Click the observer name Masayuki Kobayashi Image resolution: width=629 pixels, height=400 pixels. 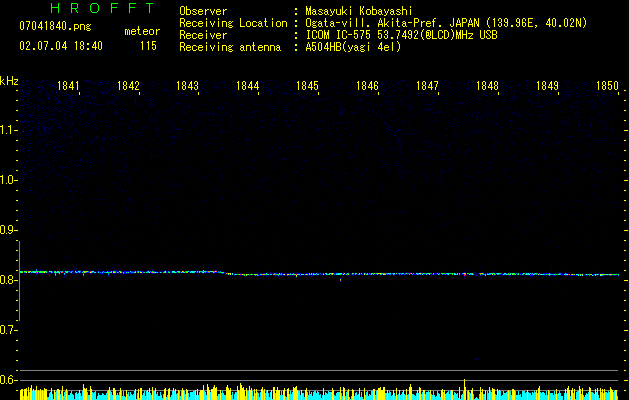[359, 11]
